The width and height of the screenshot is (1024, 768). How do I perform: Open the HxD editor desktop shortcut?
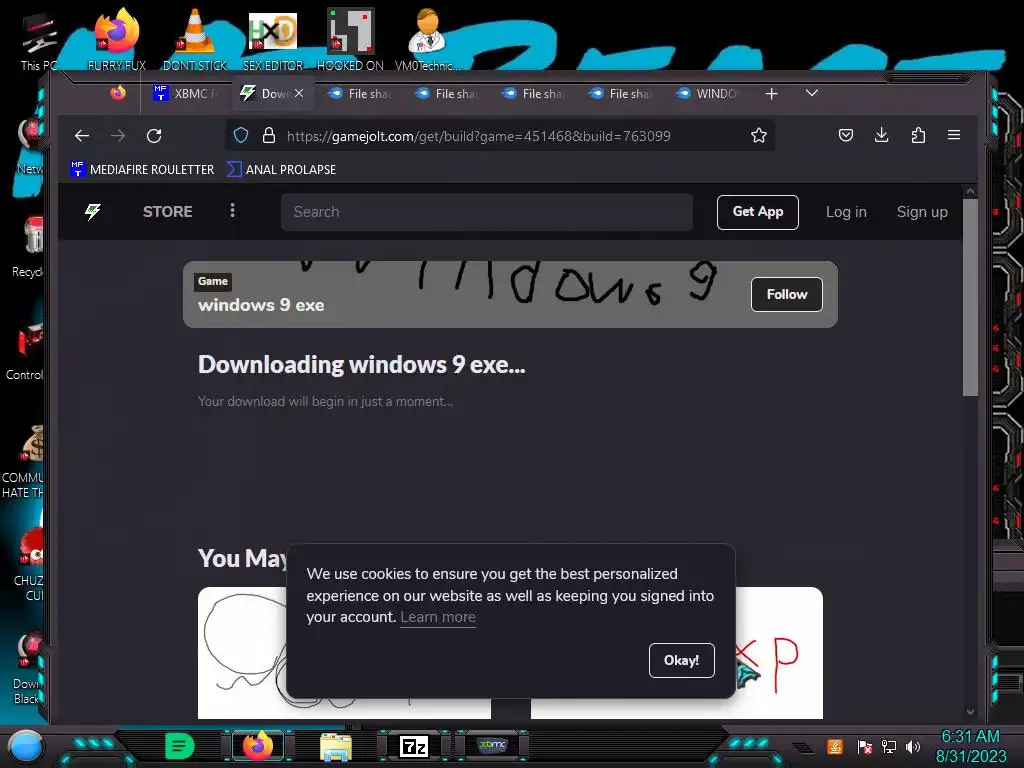(x=273, y=39)
